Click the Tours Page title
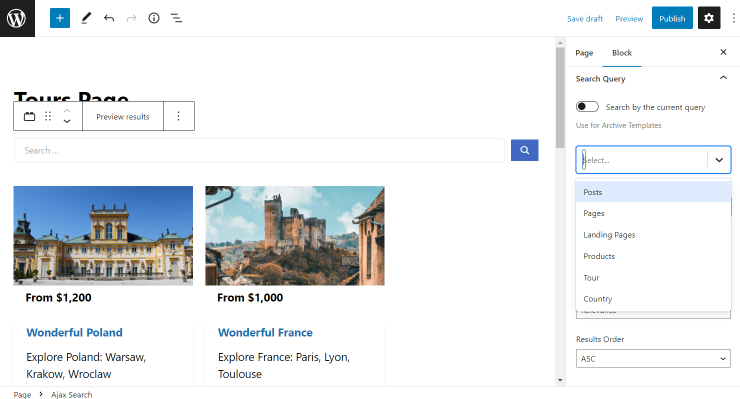This screenshot has height=399, width=740. click(x=71, y=96)
